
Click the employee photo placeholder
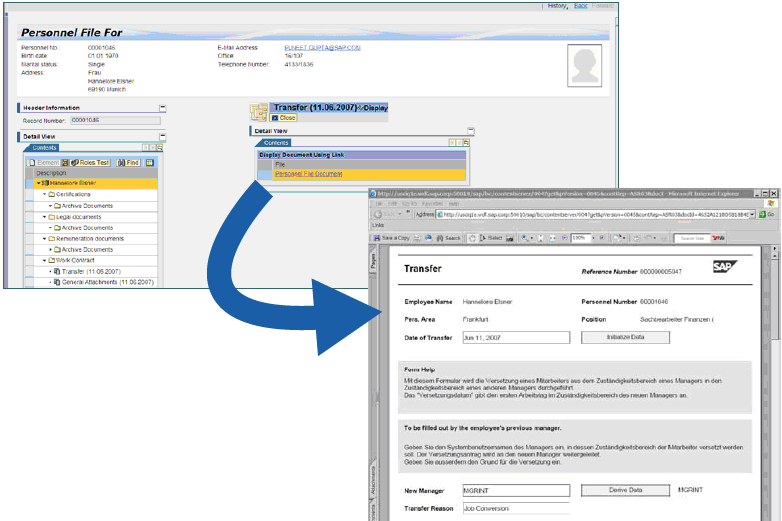(583, 67)
